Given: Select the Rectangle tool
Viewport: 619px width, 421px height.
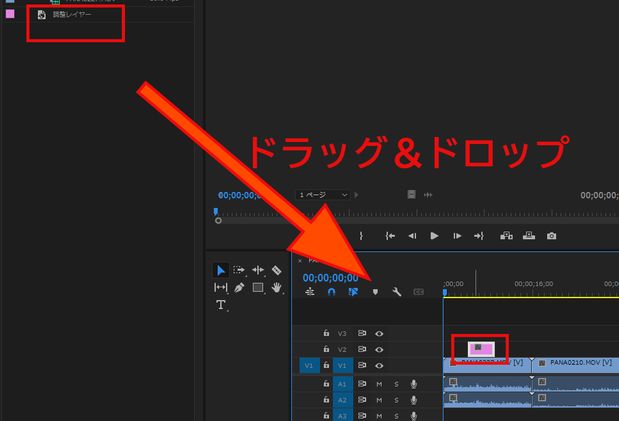Looking at the screenshot, I should [x=258, y=288].
